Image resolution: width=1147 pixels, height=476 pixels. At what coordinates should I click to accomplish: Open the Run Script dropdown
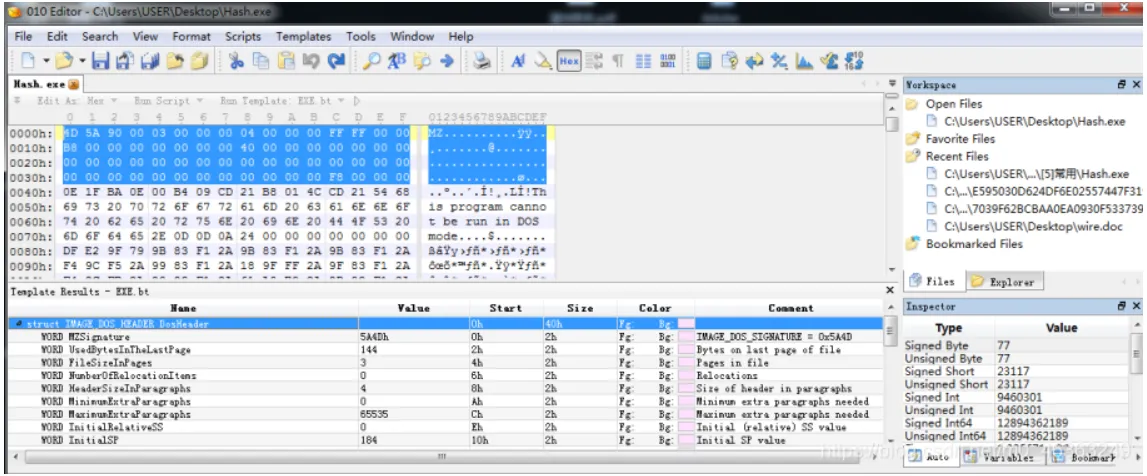pos(168,101)
